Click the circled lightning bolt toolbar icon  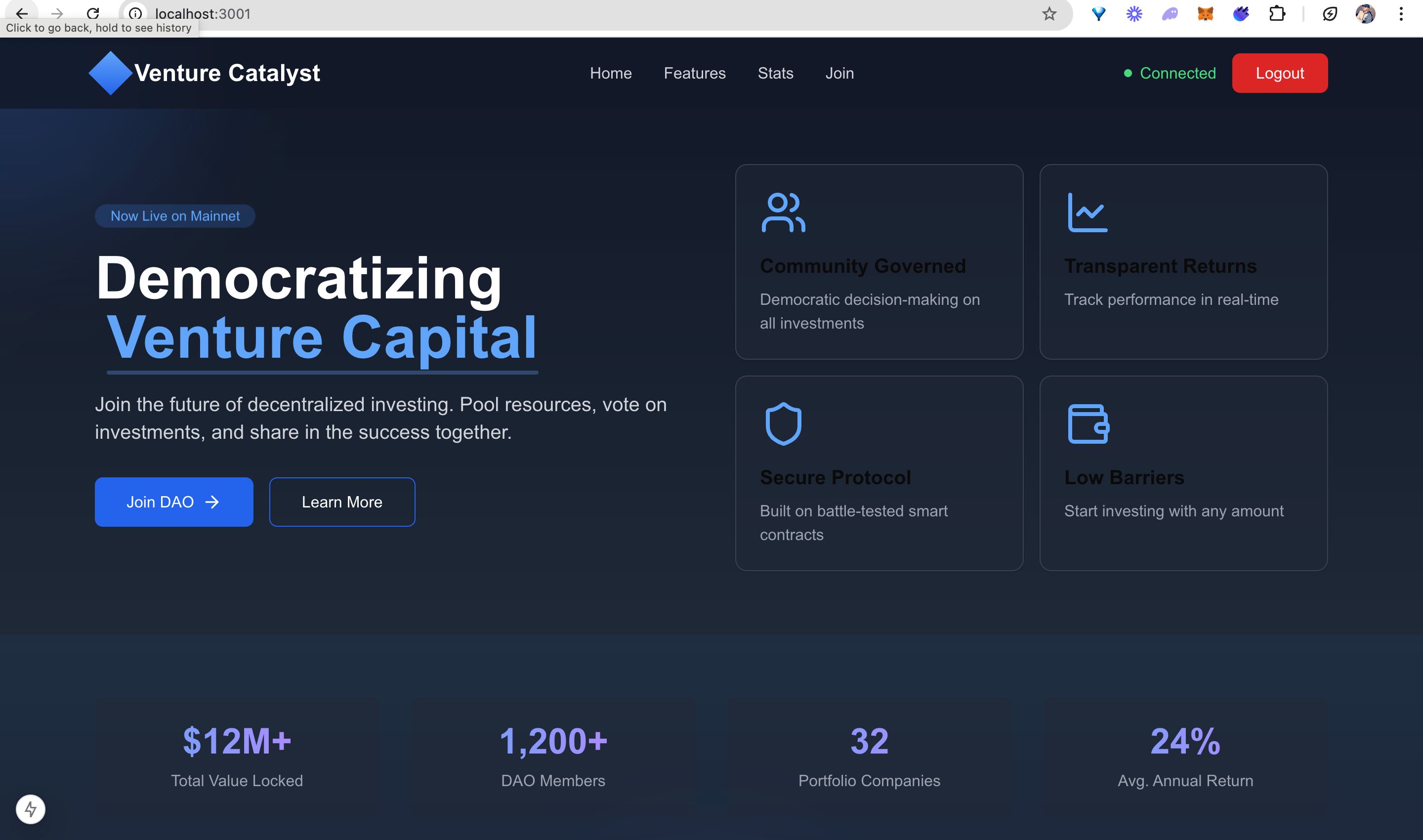pyautogui.click(x=1330, y=13)
